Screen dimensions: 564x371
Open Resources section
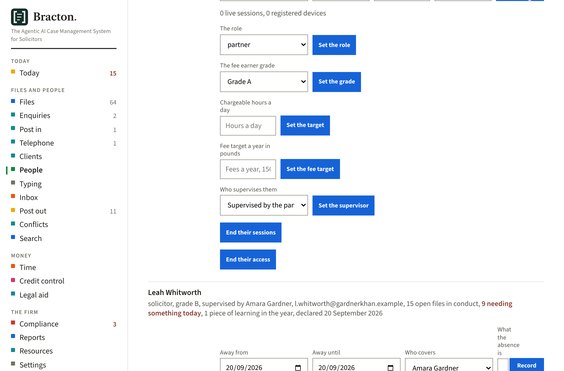click(x=36, y=351)
